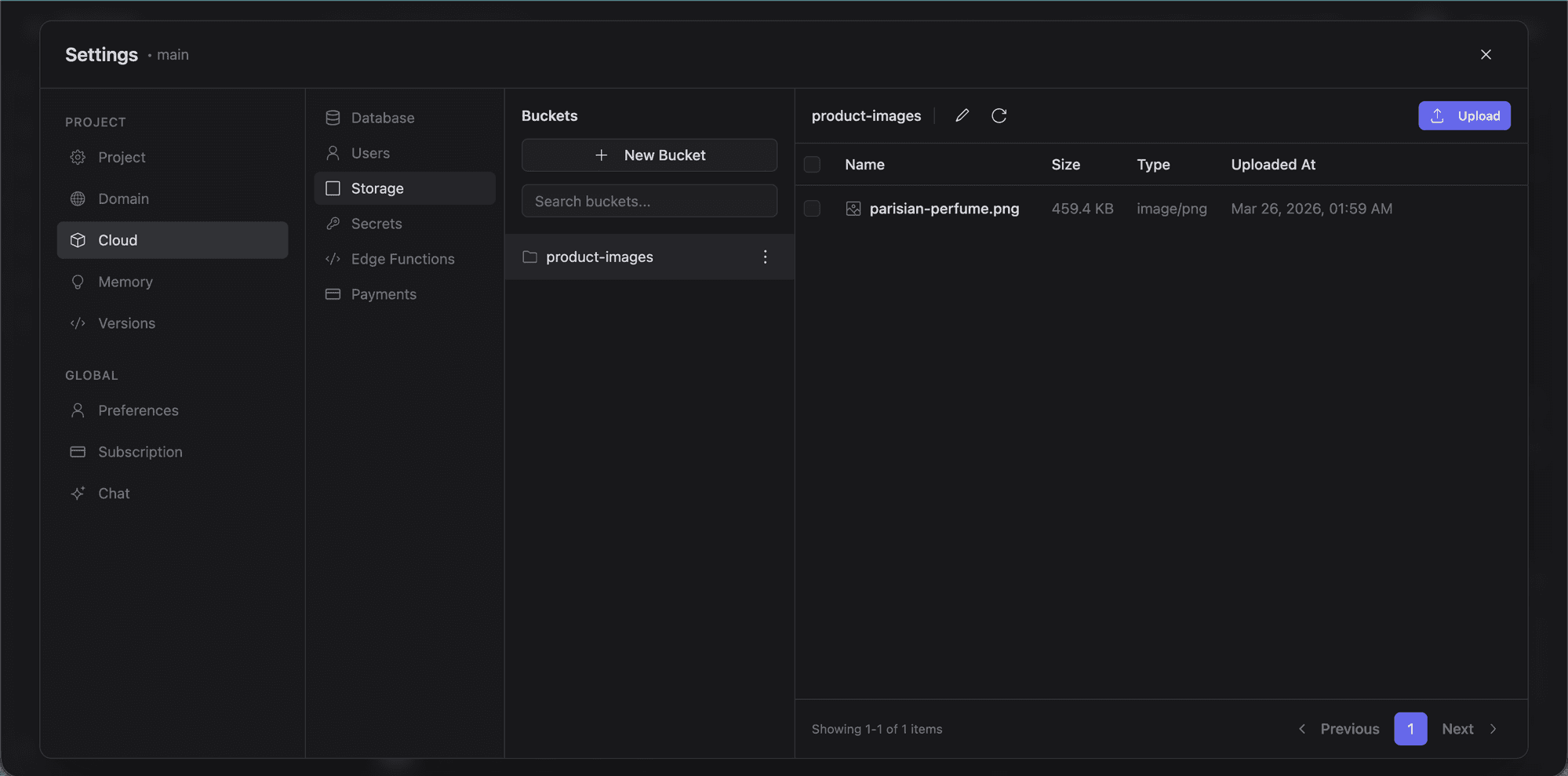Go to the Previous page
Viewport: 1568px width, 776px height.
1339,729
